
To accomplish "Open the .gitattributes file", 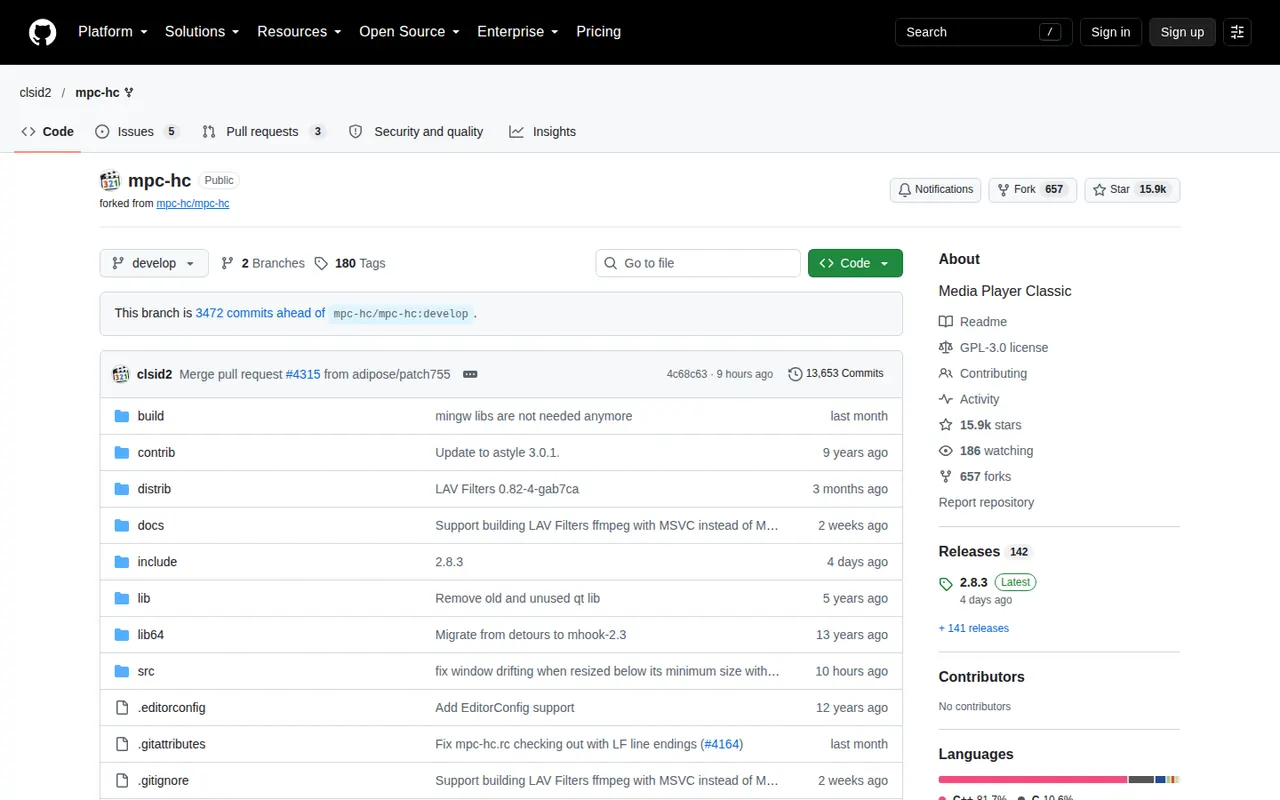I will 172,744.
